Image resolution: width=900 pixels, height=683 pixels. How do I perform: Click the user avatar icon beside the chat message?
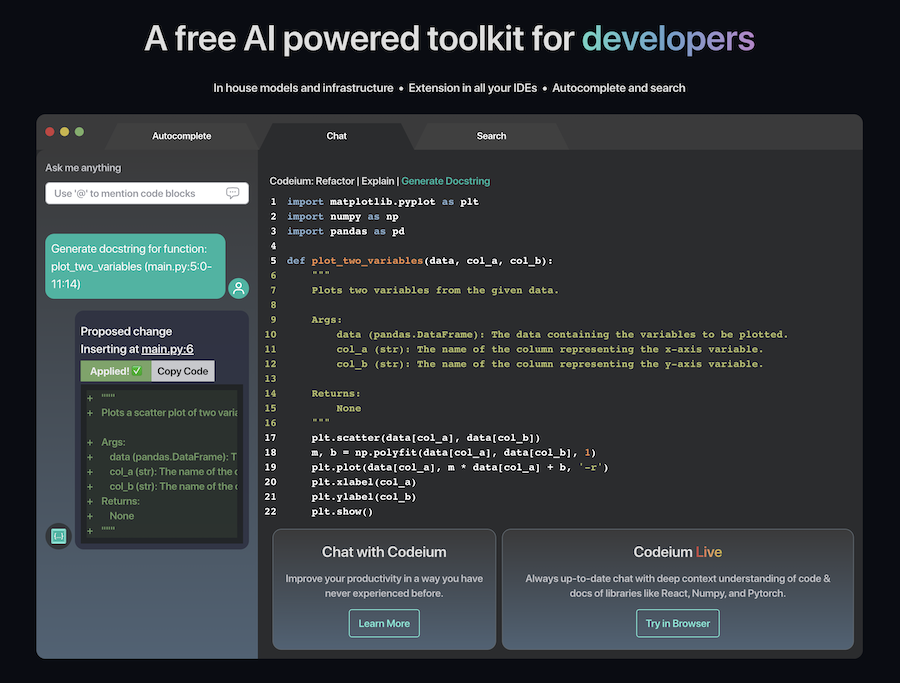pyautogui.click(x=238, y=288)
